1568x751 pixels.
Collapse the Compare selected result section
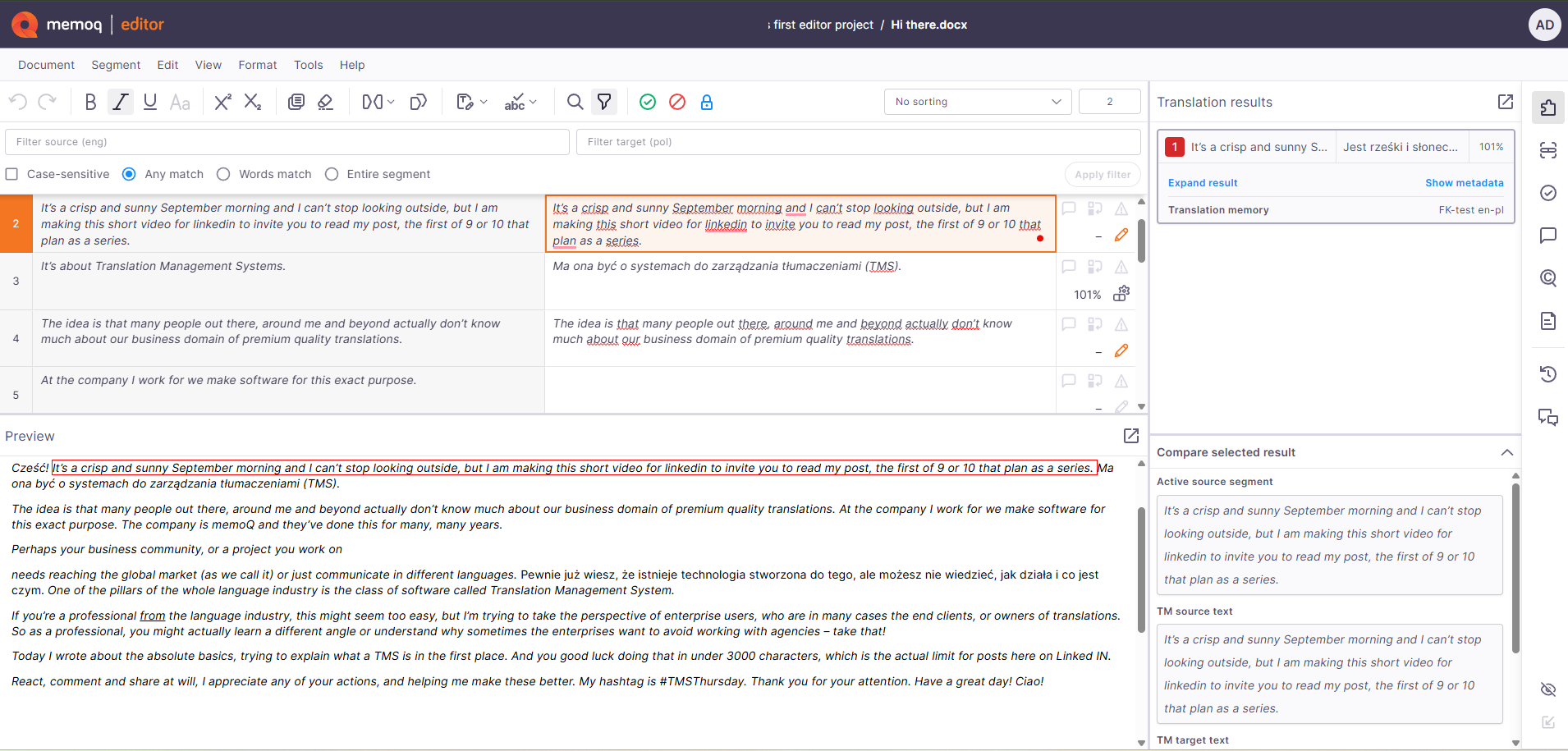tap(1507, 452)
